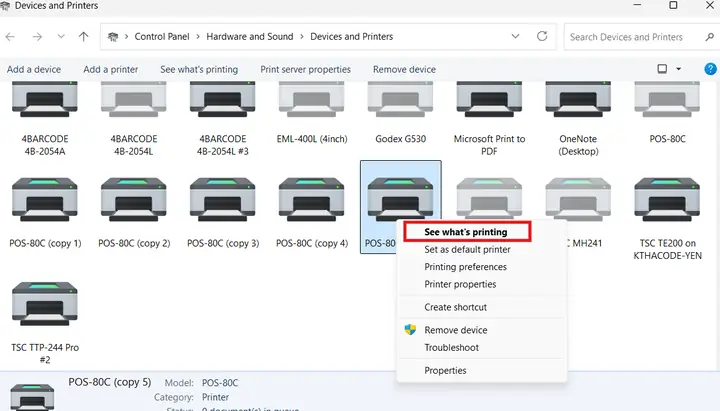Click the search magnifier icon

pos(709,37)
